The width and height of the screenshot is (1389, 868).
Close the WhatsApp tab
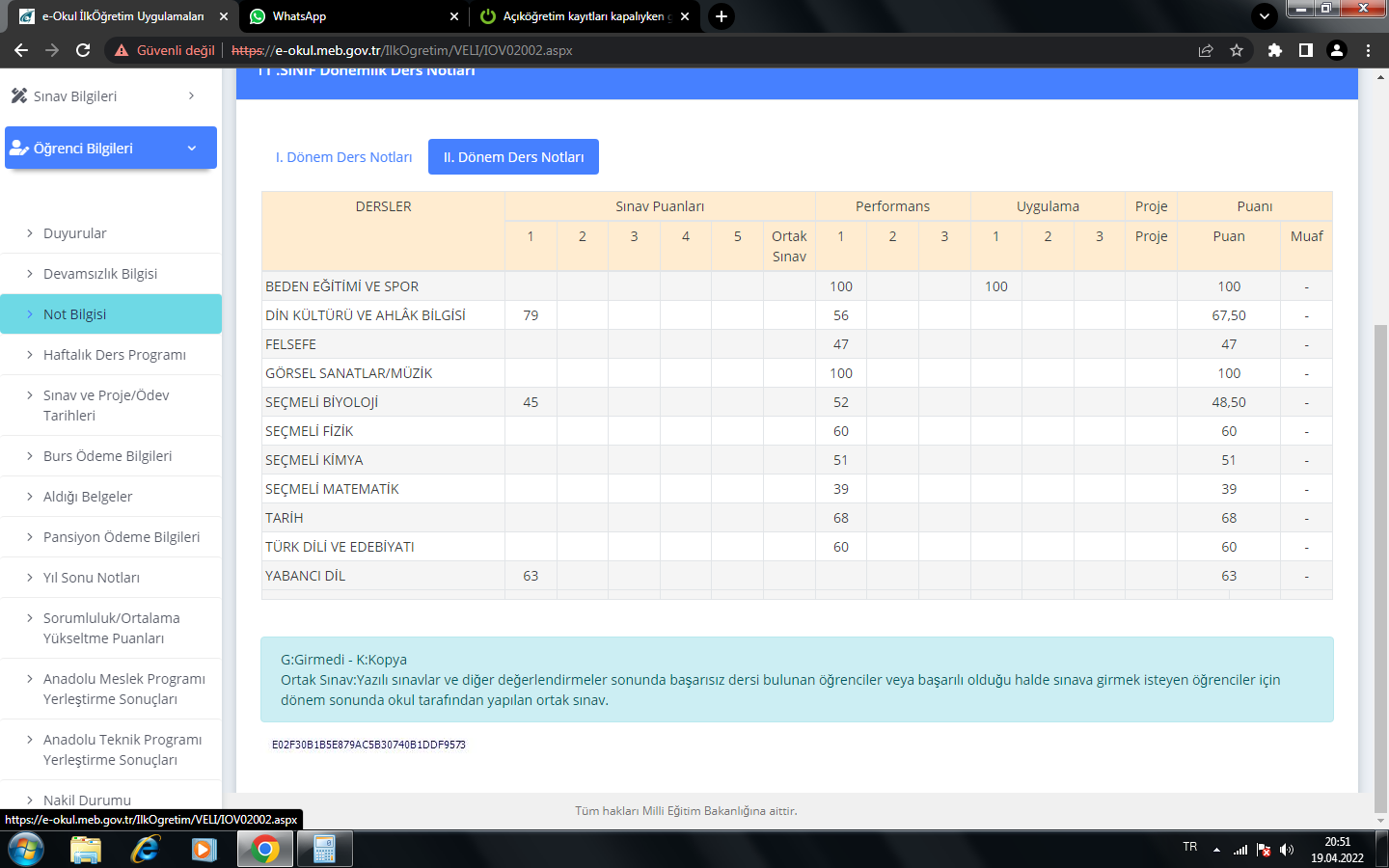pos(454,16)
